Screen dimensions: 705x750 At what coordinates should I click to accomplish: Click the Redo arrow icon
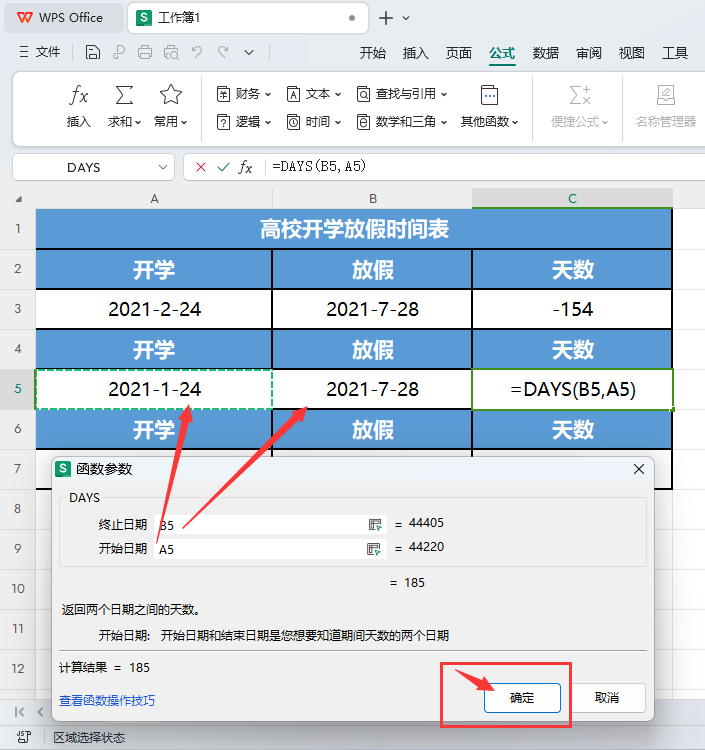[x=223, y=52]
